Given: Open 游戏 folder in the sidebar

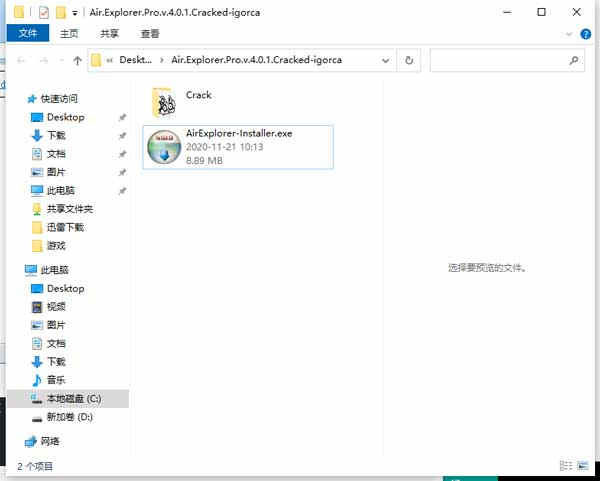Looking at the screenshot, I should click(x=56, y=245).
